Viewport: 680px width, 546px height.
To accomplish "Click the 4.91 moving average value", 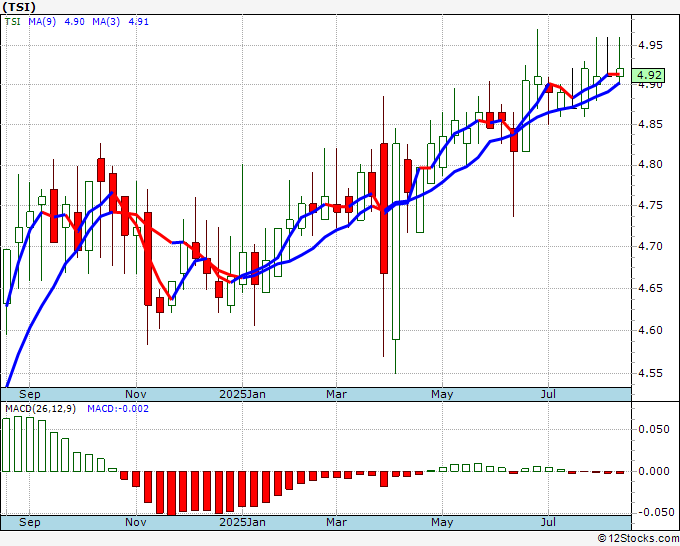I will click(x=138, y=21).
